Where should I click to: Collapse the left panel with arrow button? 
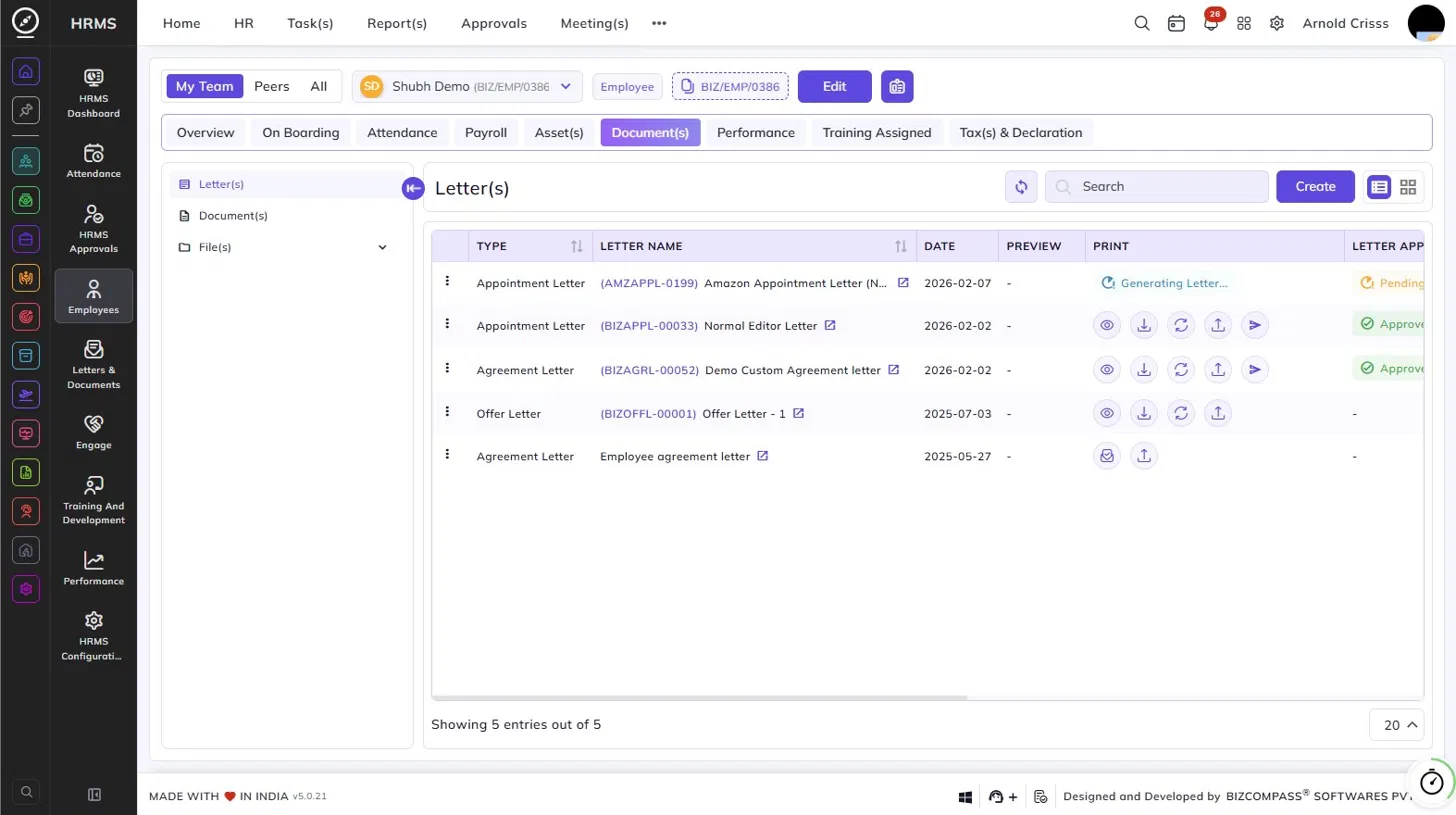click(x=413, y=188)
